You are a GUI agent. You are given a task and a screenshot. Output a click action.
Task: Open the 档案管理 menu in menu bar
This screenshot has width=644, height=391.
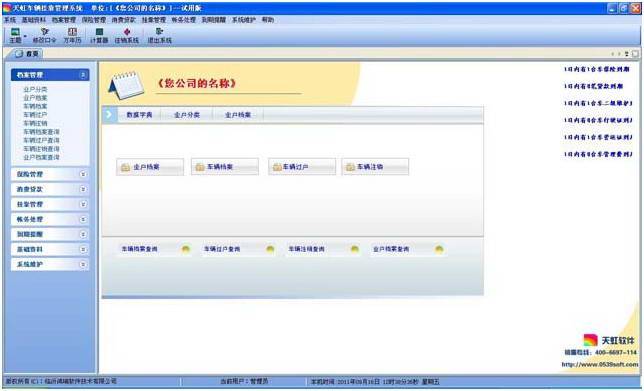64,20
